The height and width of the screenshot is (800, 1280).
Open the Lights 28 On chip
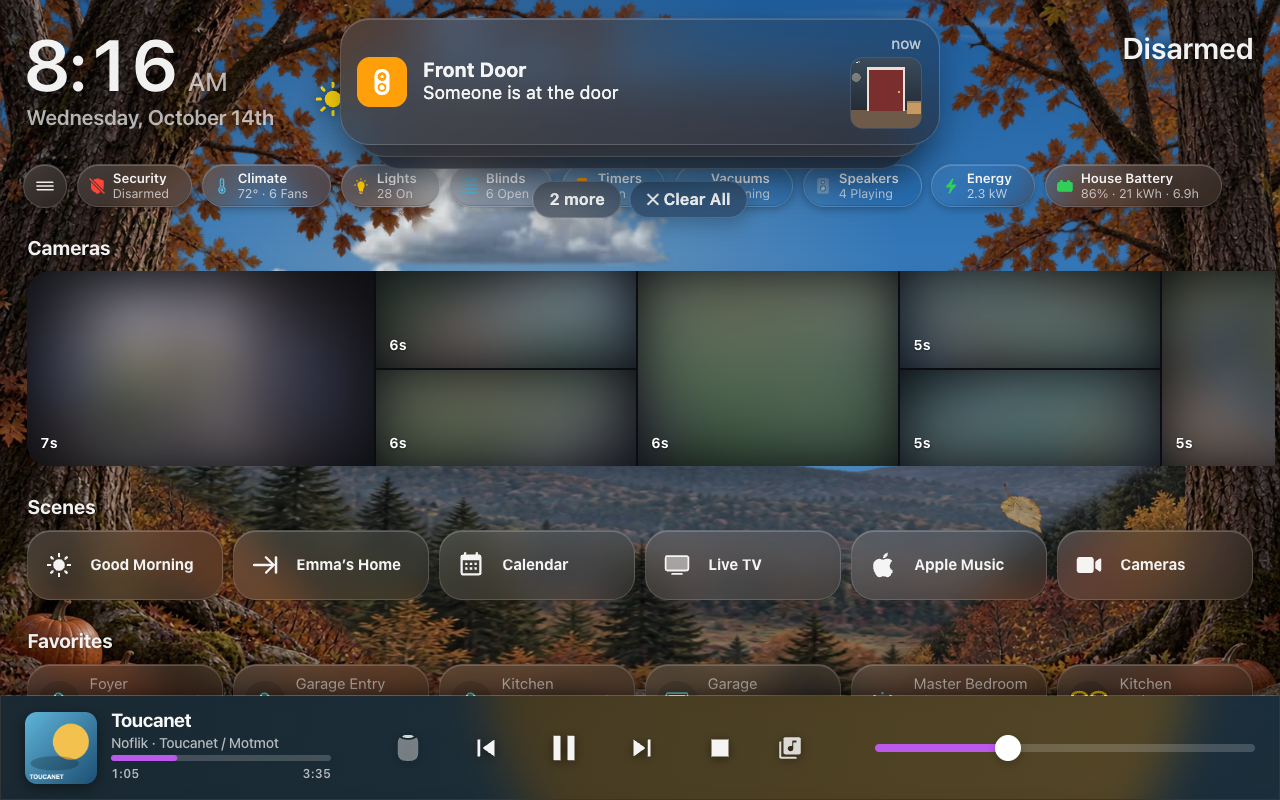coord(390,186)
